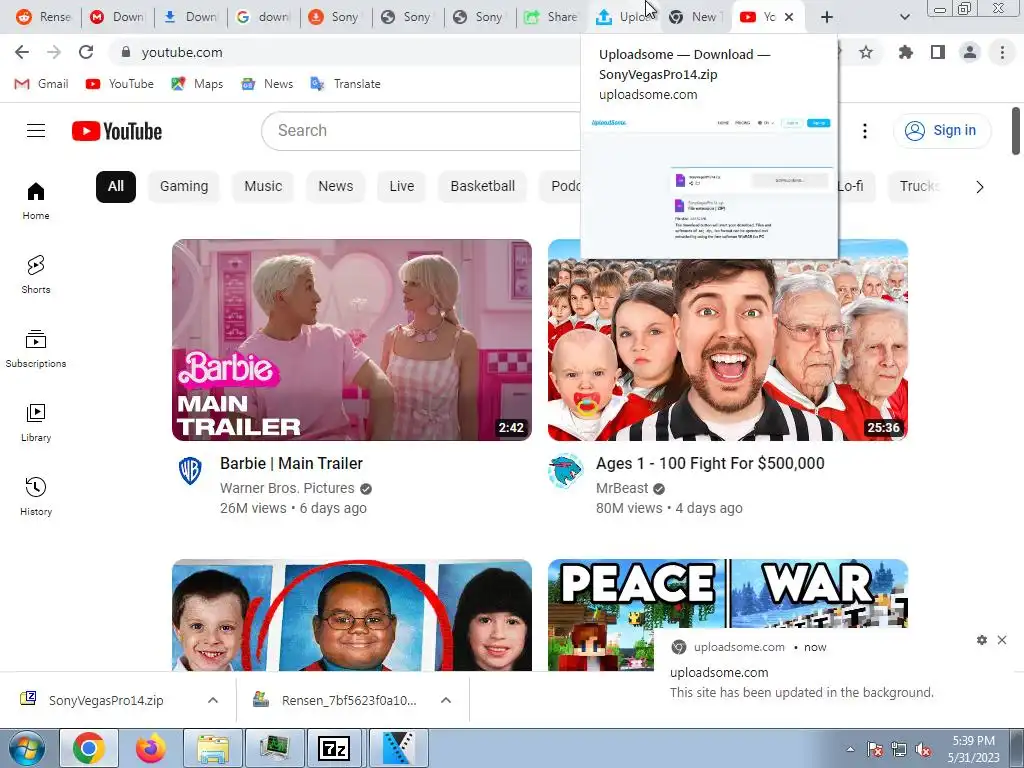Screen dimensions: 1024x768
Task: Open the Maps bookmark
Action: (x=197, y=84)
